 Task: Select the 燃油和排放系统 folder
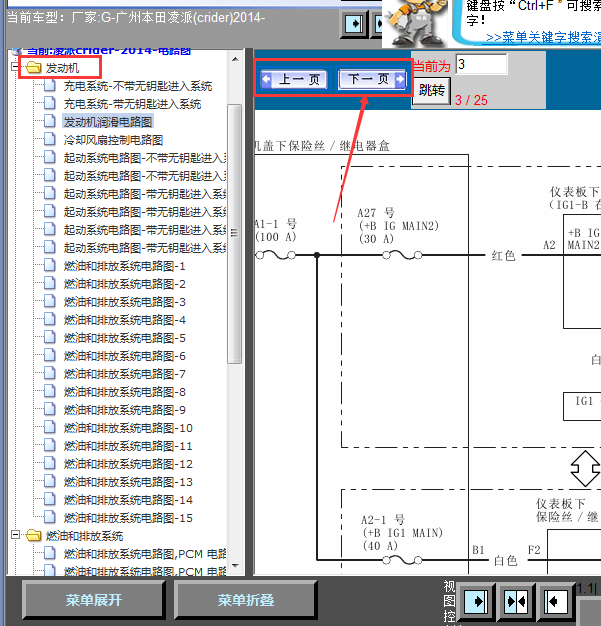(84, 536)
